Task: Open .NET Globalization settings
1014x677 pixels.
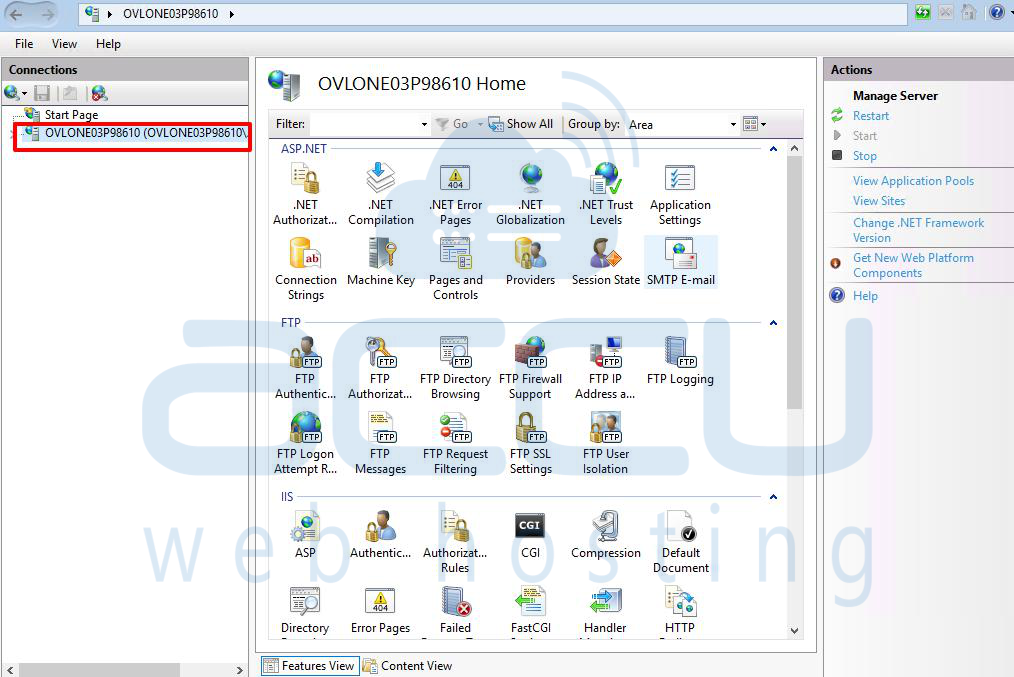Action: pyautogui.click(x=530, y=190)
